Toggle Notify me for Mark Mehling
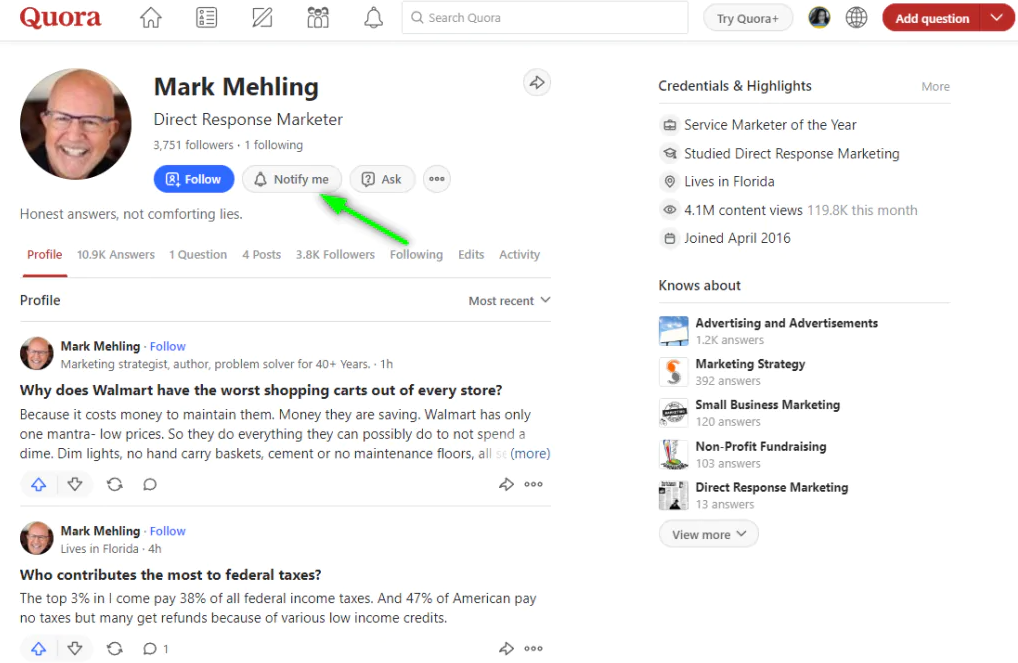Viewport: 1018px width, 663px height. [x=291, y=179]
